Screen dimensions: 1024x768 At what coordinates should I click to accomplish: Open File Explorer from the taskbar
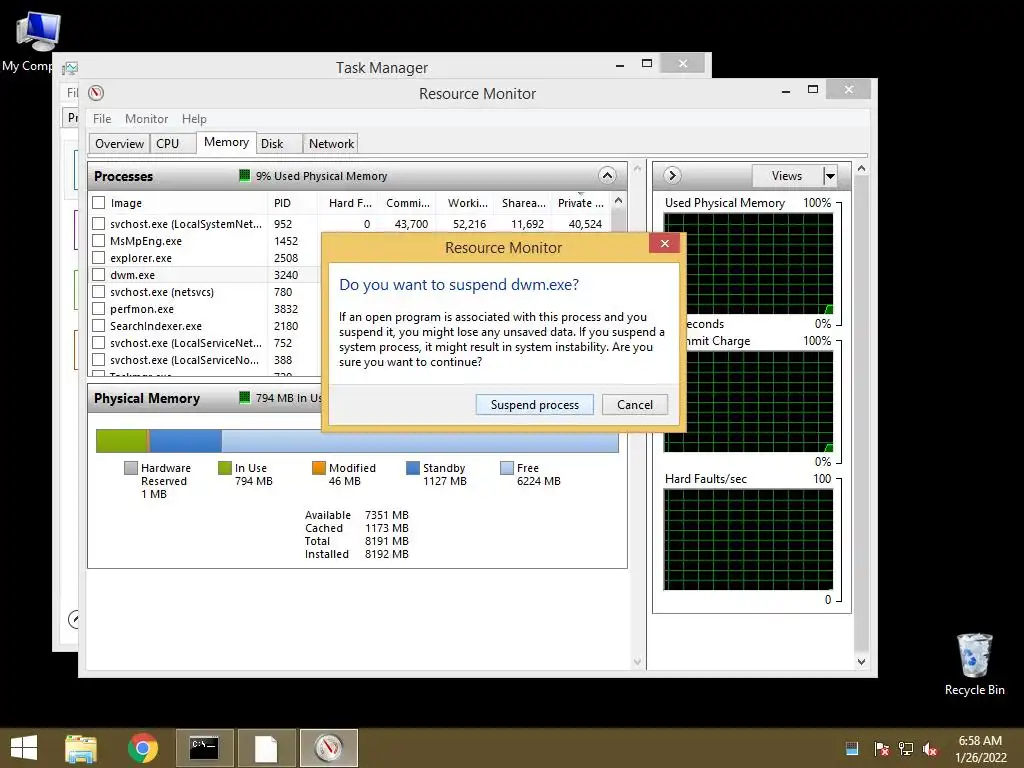[x=81, y=748]
